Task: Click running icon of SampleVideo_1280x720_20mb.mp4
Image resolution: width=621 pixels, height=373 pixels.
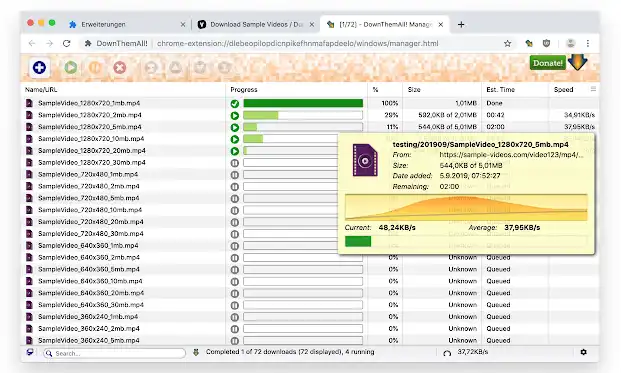Action: [x=234, y=151]
